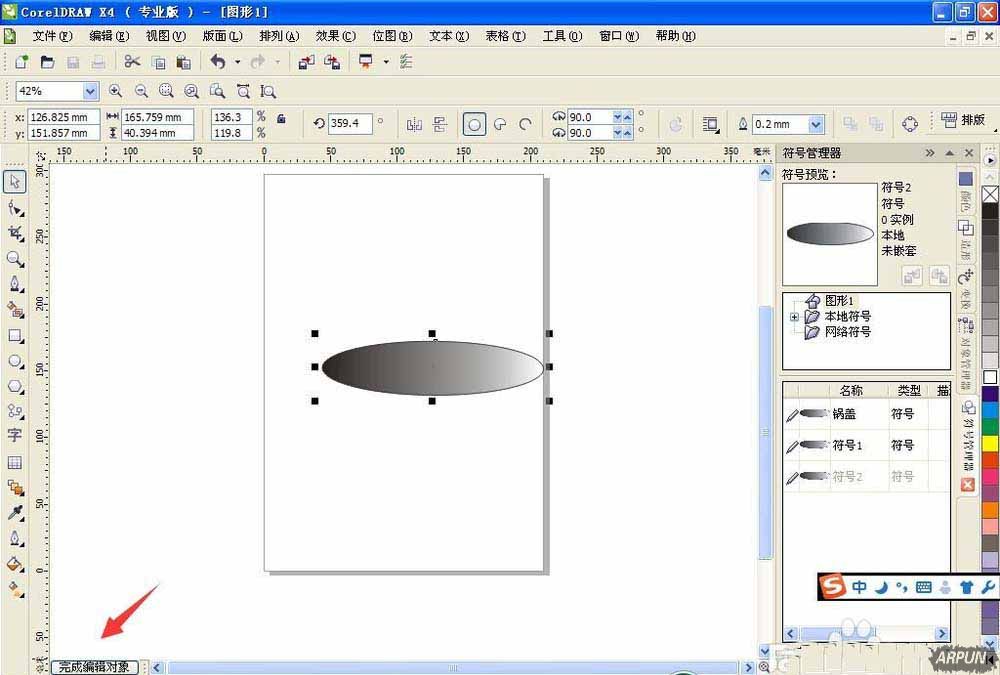1000x675 pixels.
Task: Pick the Ellipse tool in the toolbox
Action: pos(15,361)
